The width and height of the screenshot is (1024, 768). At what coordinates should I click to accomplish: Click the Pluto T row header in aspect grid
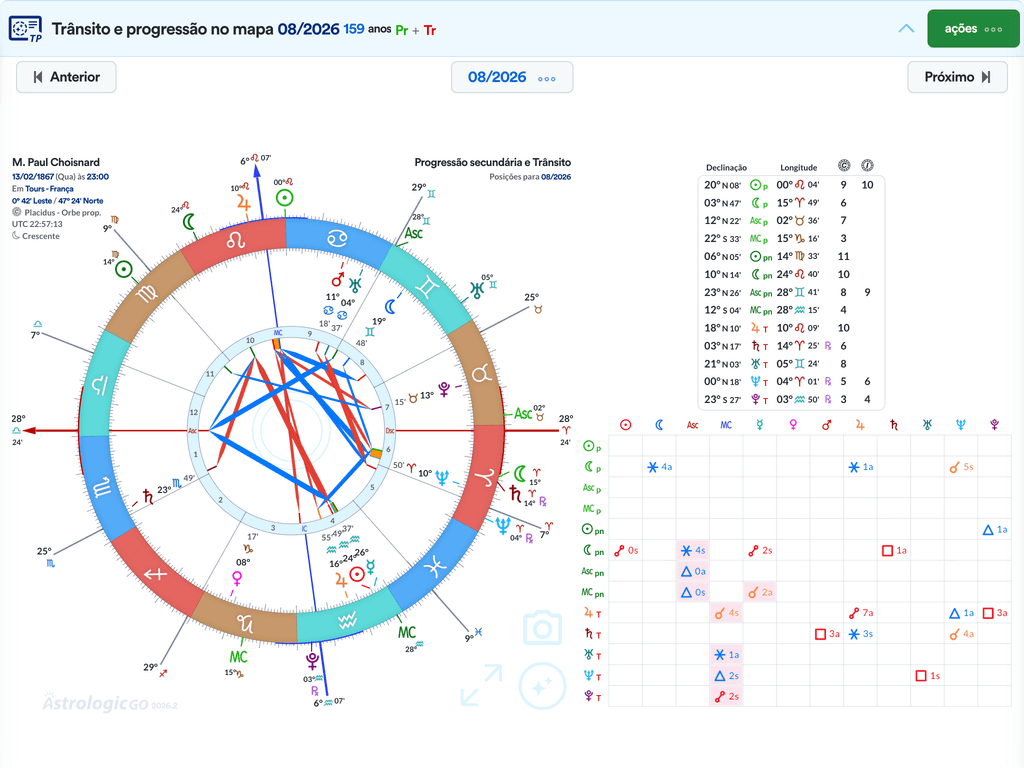click(592, 697)
